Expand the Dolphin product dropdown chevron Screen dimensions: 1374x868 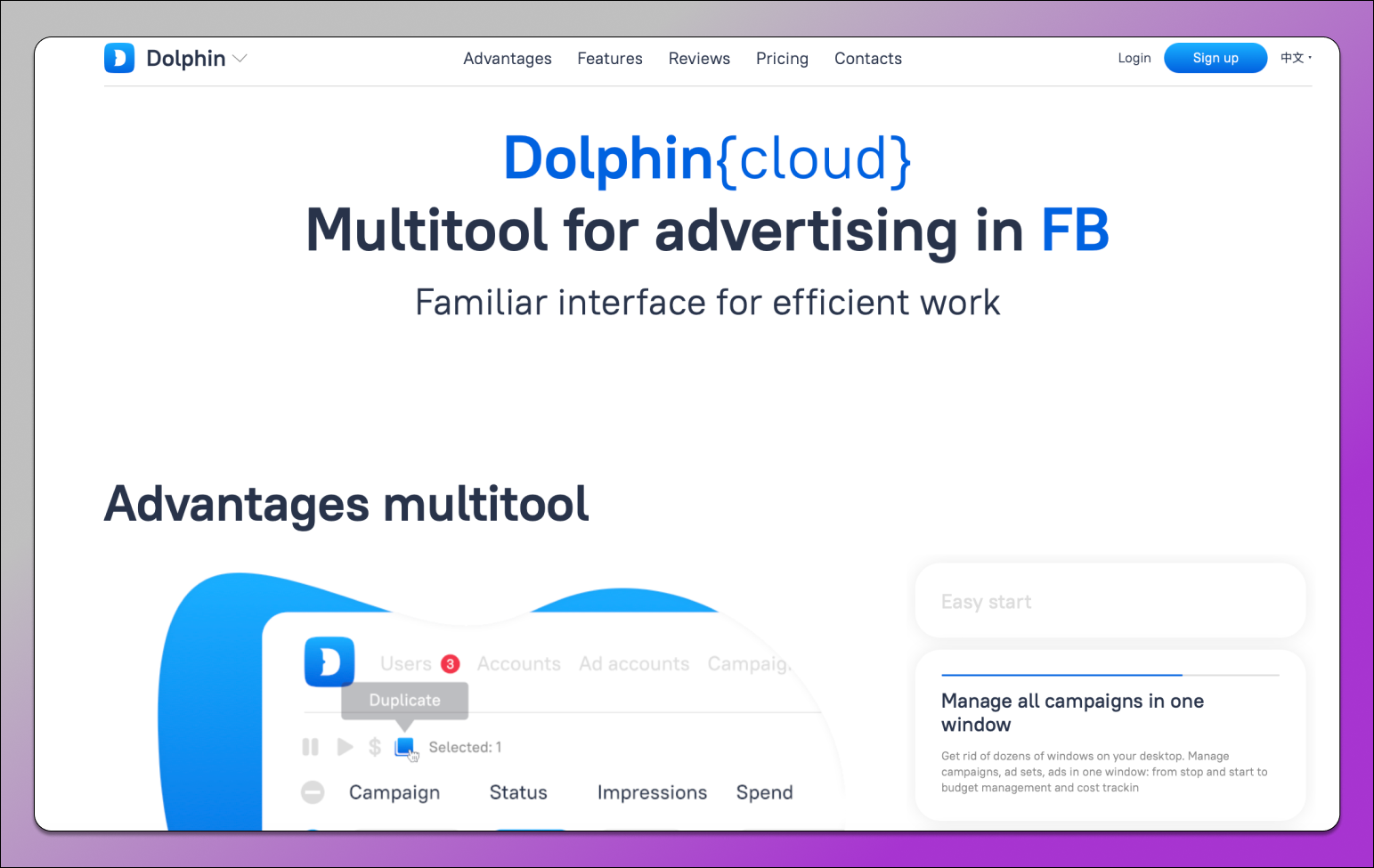coord(240,59)
